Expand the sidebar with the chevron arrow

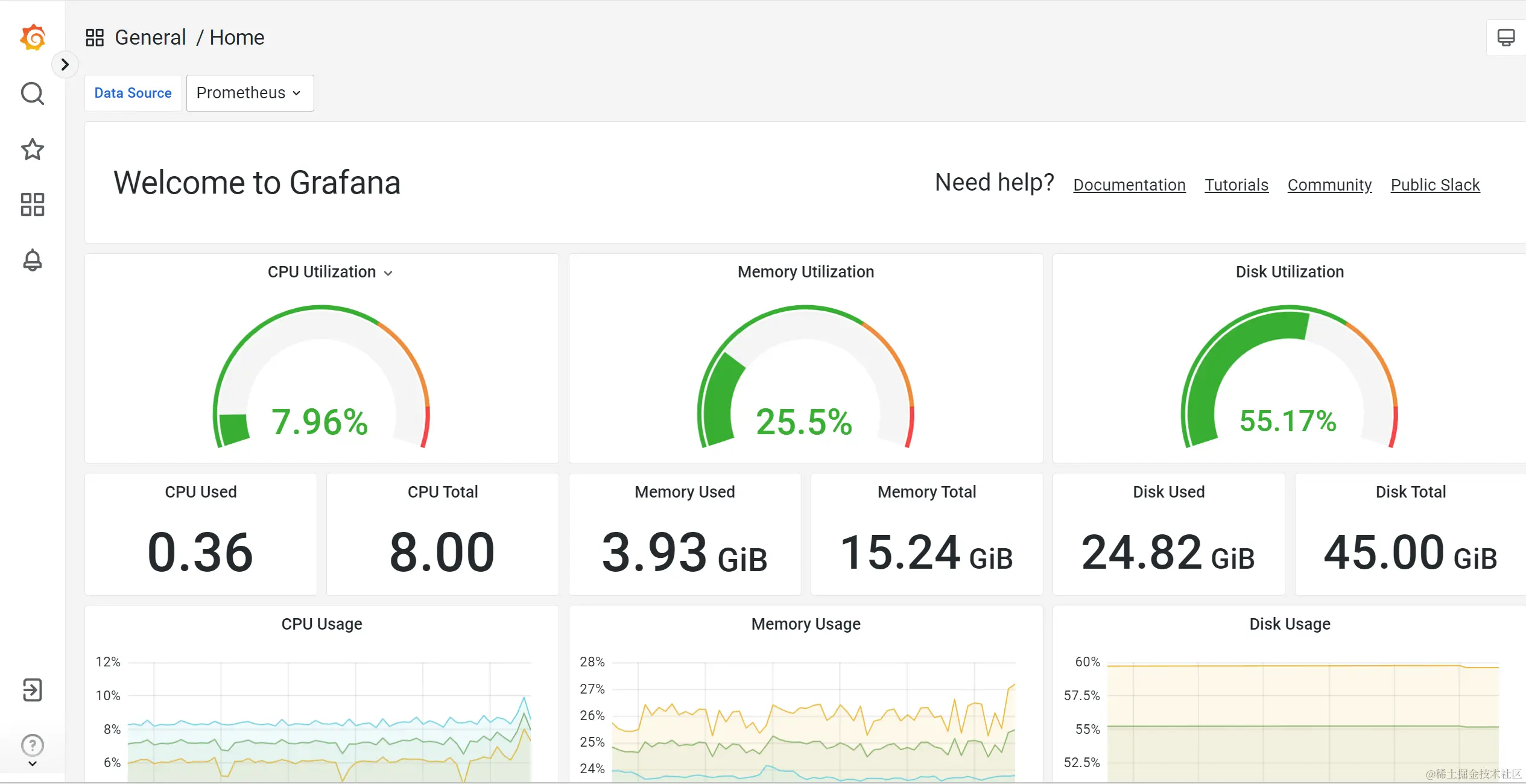click(x=65, y=65)
